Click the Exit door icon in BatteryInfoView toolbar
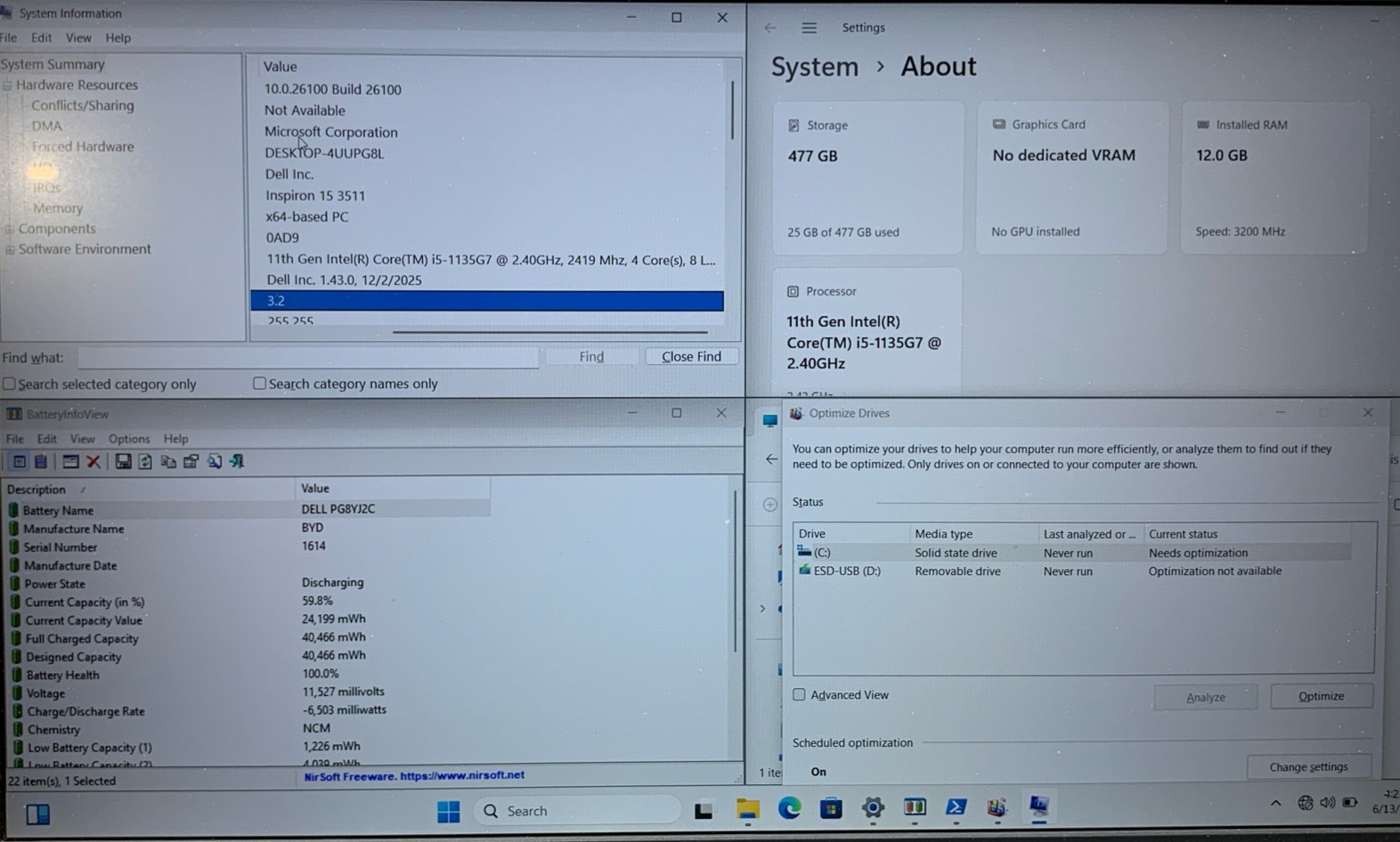 (237, 461)
